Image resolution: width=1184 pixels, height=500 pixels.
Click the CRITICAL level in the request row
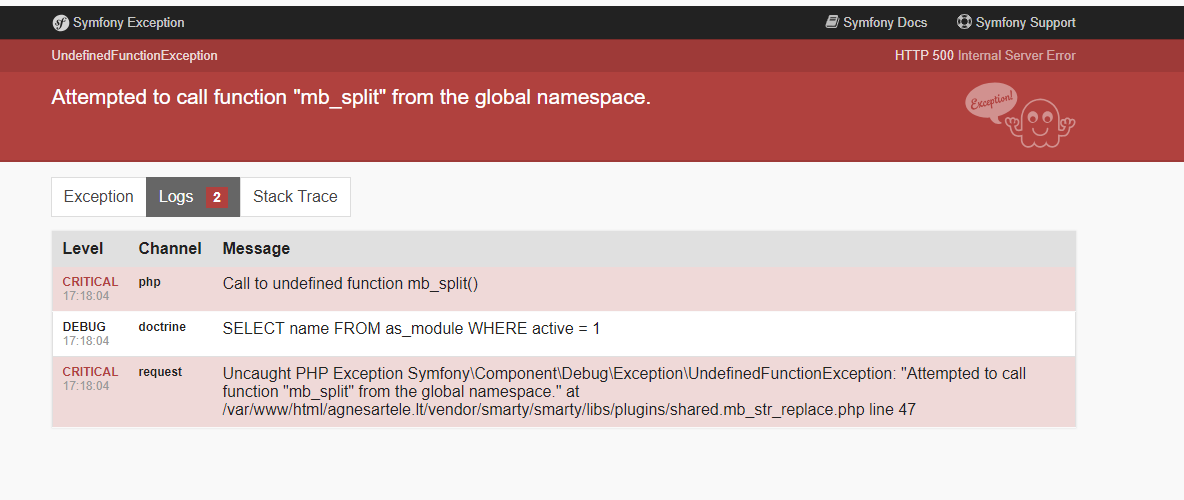click(x=91, y=372)
